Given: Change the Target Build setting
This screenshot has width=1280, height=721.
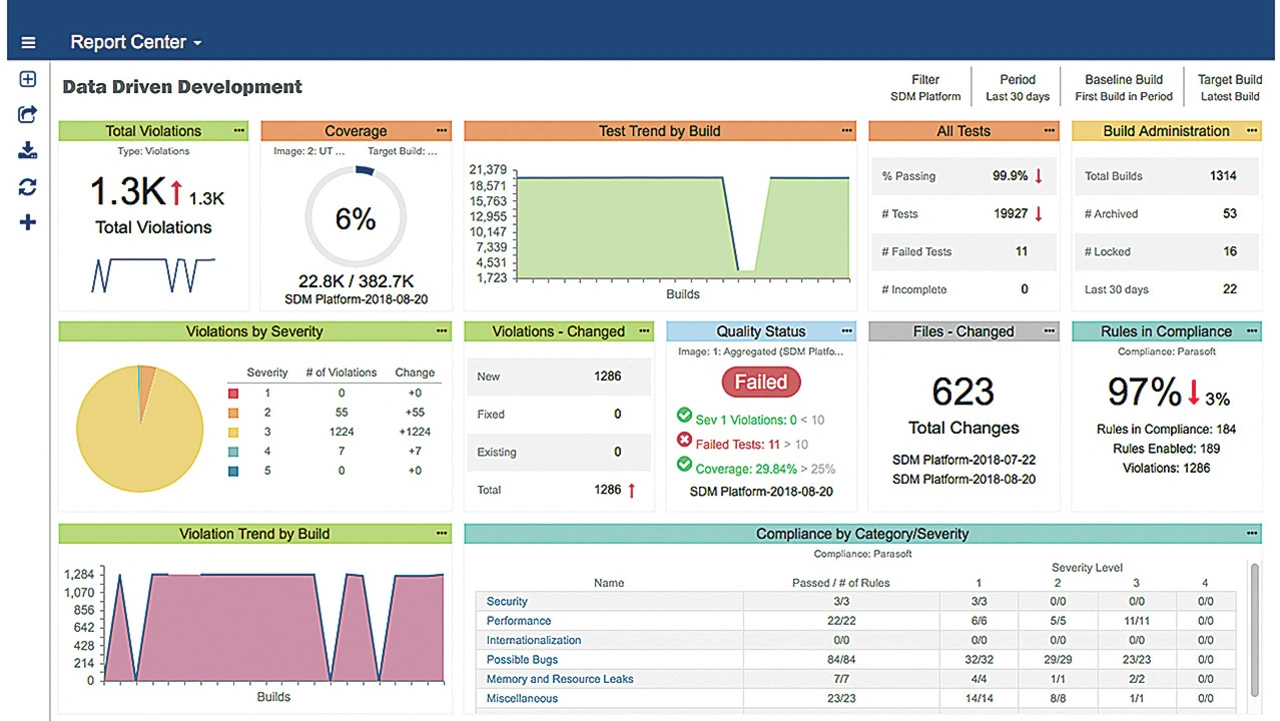Looking at the screenshot, I should (1229, 88).
